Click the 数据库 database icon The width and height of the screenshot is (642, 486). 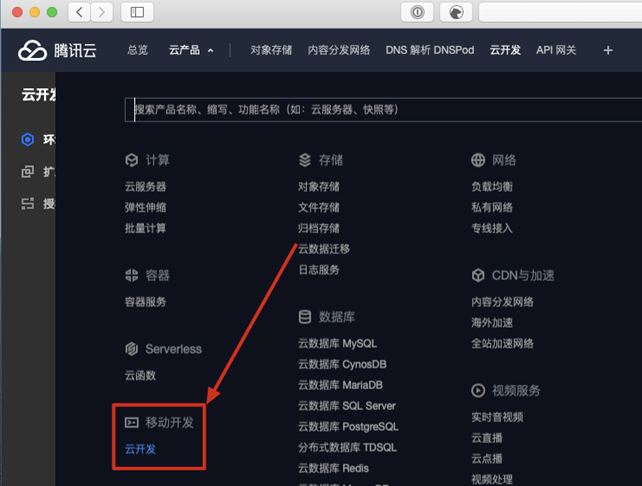(305, 317)
